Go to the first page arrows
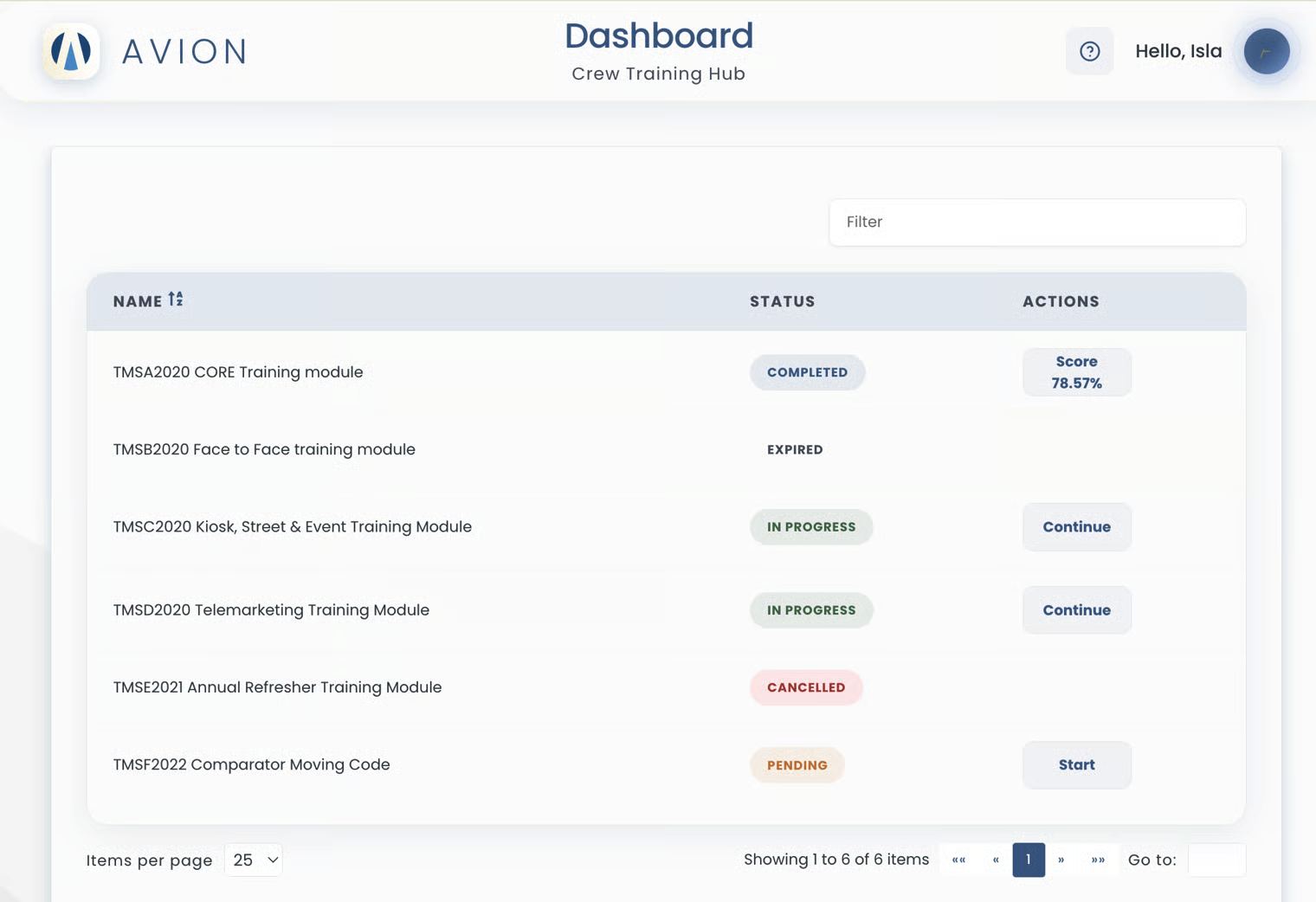 click(958, 860)
